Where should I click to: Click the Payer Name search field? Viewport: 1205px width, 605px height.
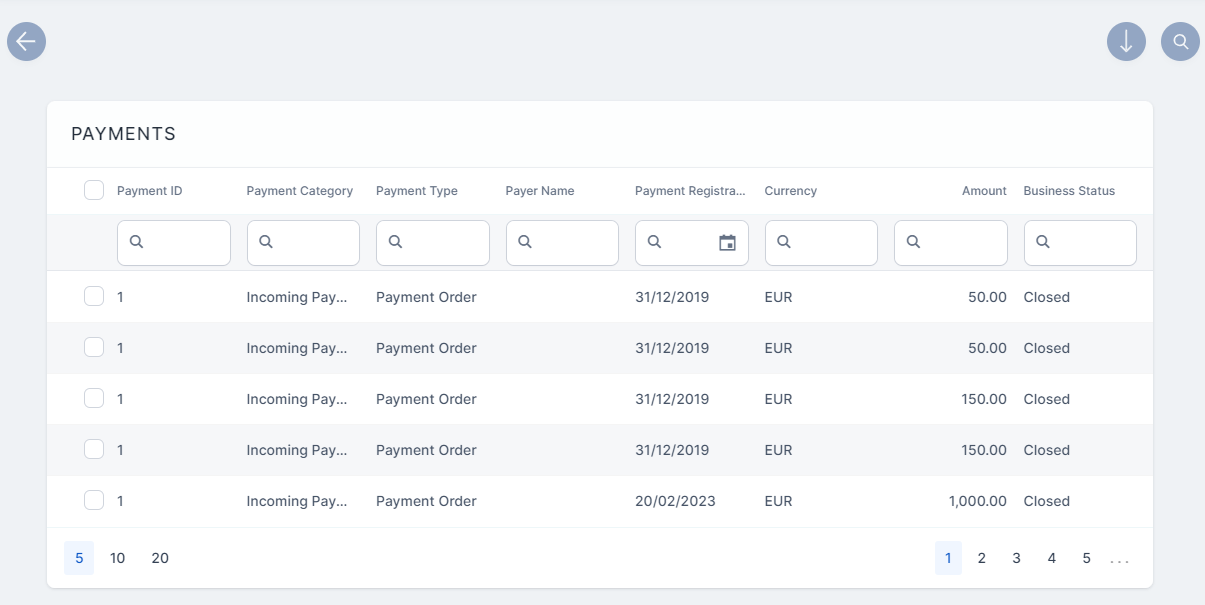(x=572, y=243)
